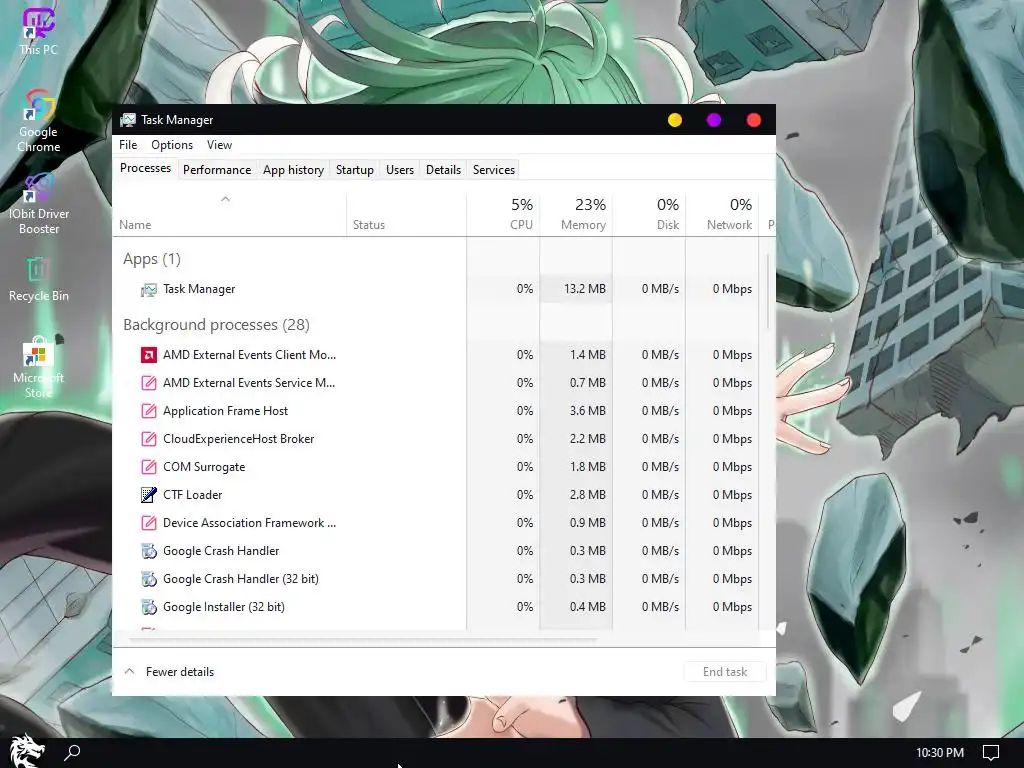1024x768 pixels.
Task: Sort by CPU column header
Action: click(503, 214)
